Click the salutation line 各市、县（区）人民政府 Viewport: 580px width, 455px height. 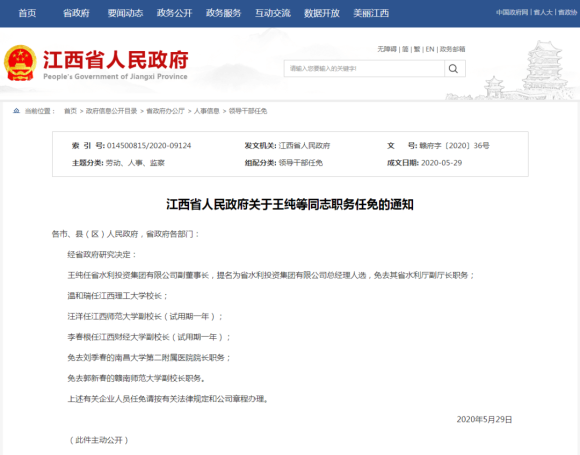coord(125,234)
